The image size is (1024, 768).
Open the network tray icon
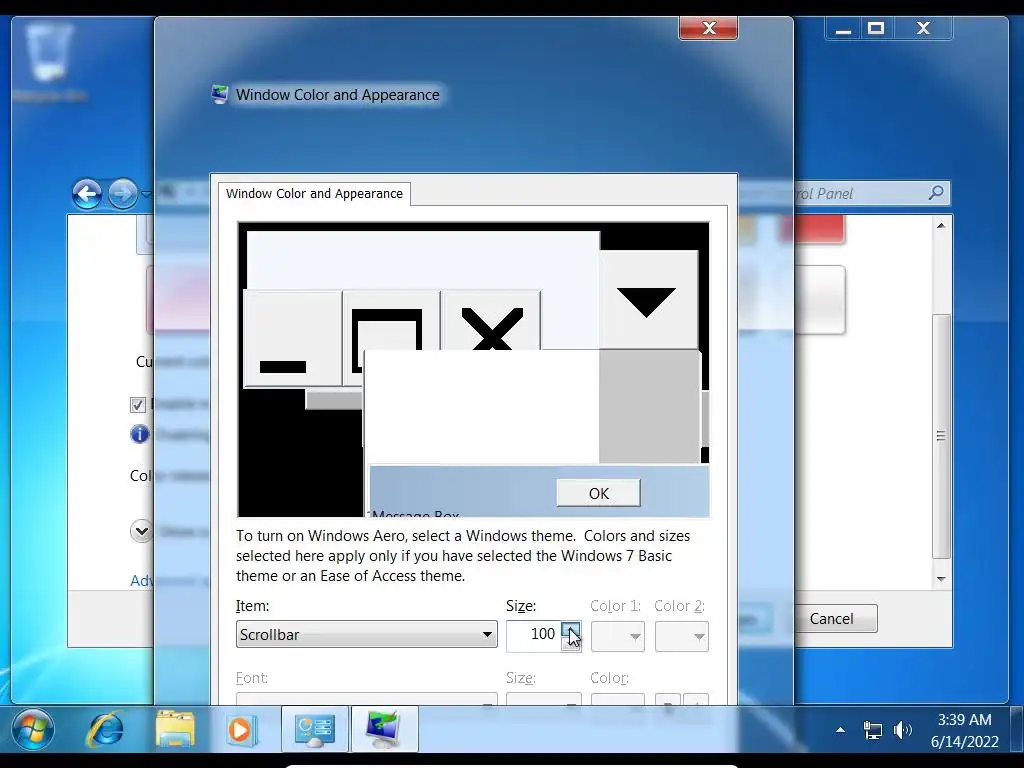point(872,729)
